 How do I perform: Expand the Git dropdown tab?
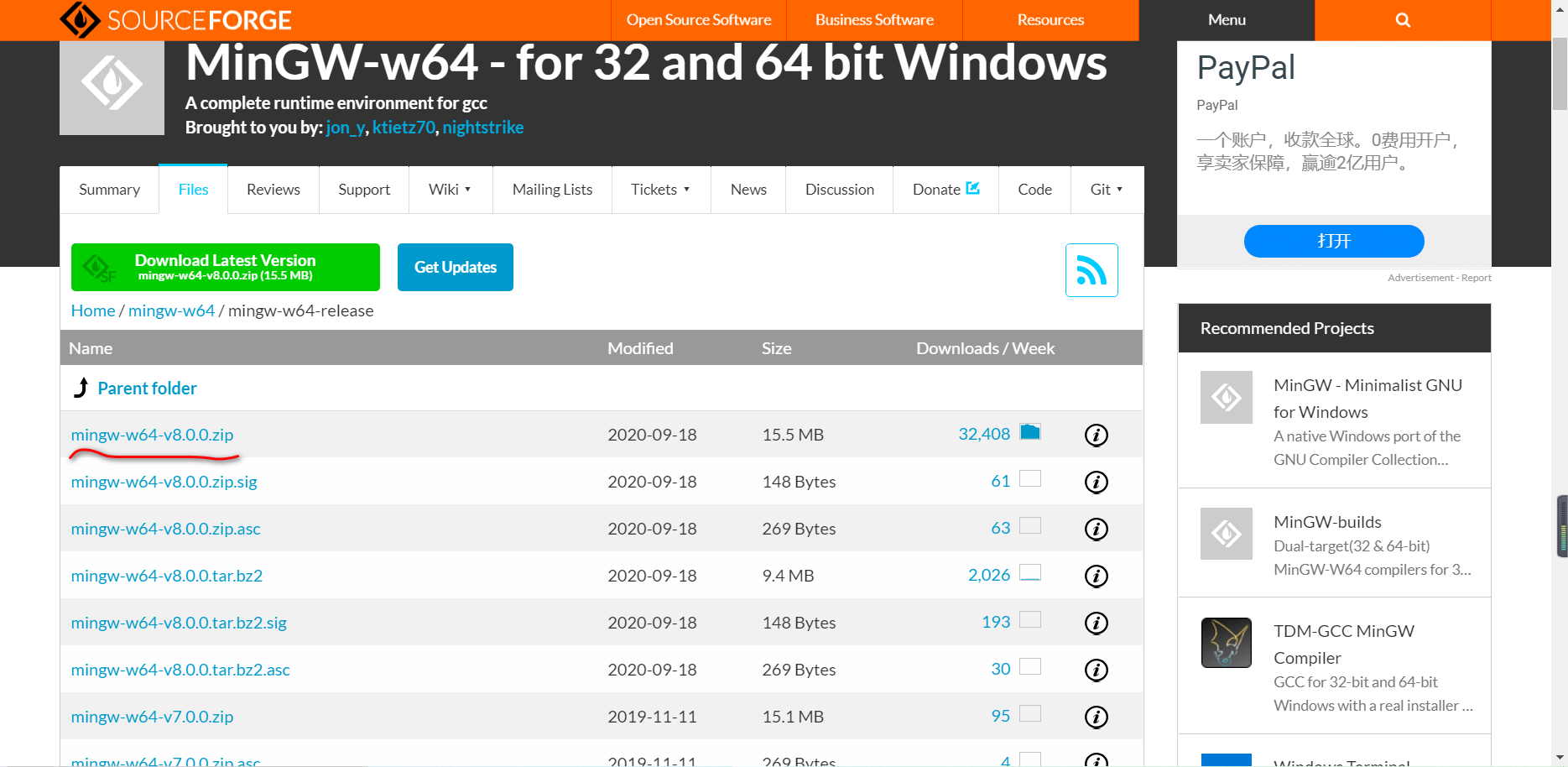1107,190
